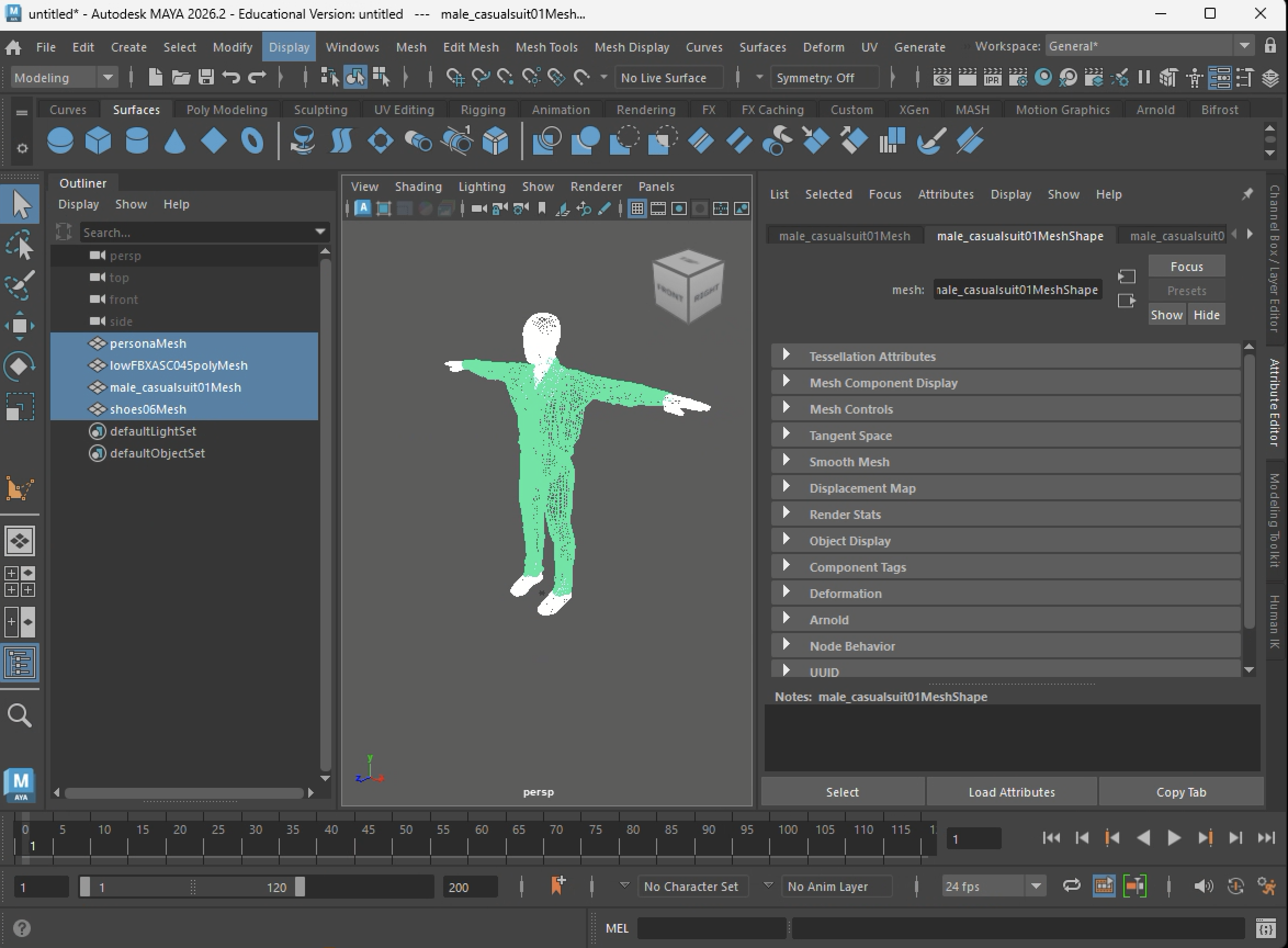Click the Focus button in Attribute Editor
Screen dimensions: 1288x948
point(1186,267)
